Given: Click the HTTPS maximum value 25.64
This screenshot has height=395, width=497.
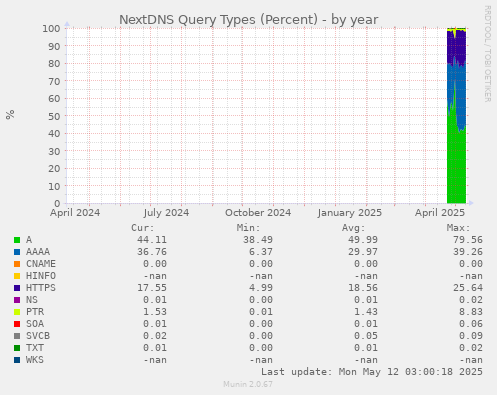Looking at the screenshot, I should click(x=468, y=288).
